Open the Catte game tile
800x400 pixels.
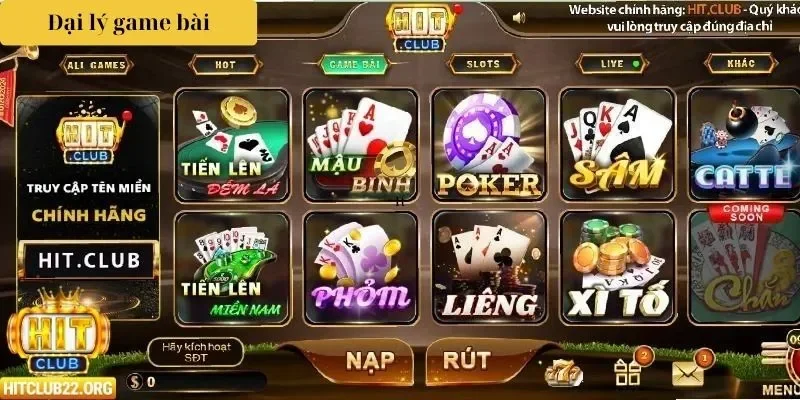[x=744, y=145]
